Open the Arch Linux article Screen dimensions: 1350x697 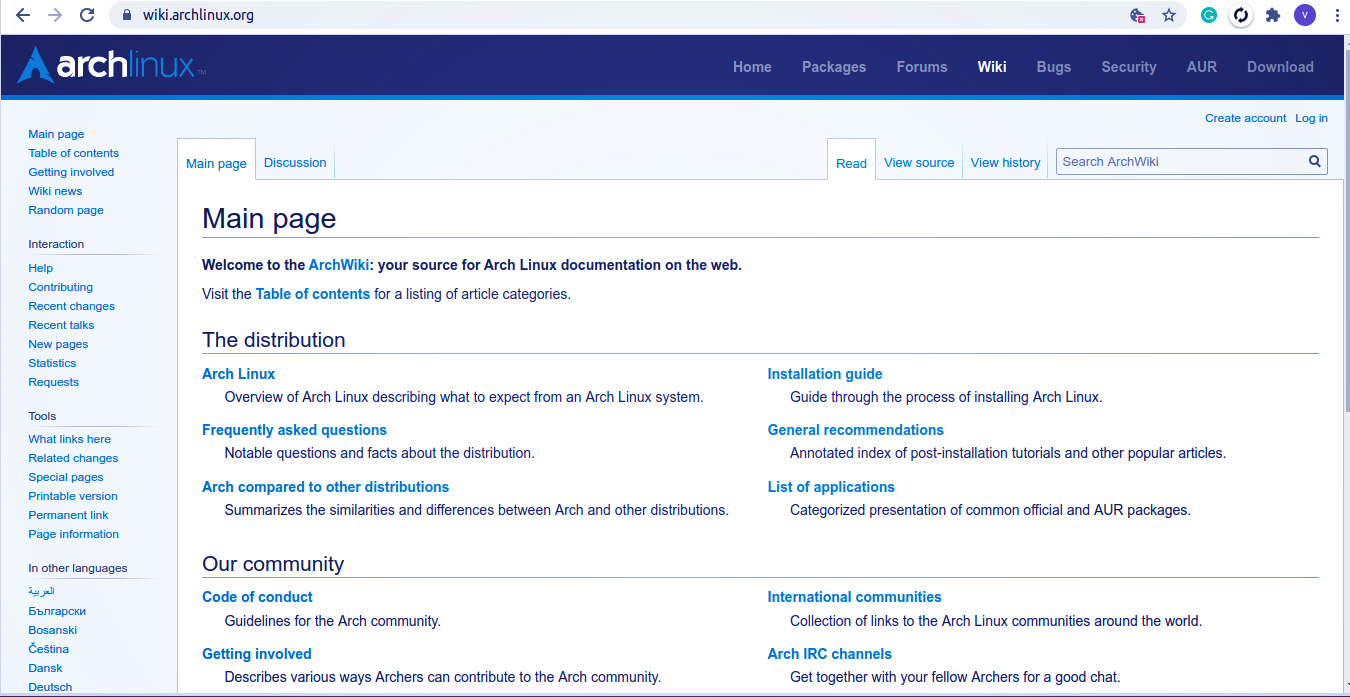pyautogui.click(x=238, y=374)
